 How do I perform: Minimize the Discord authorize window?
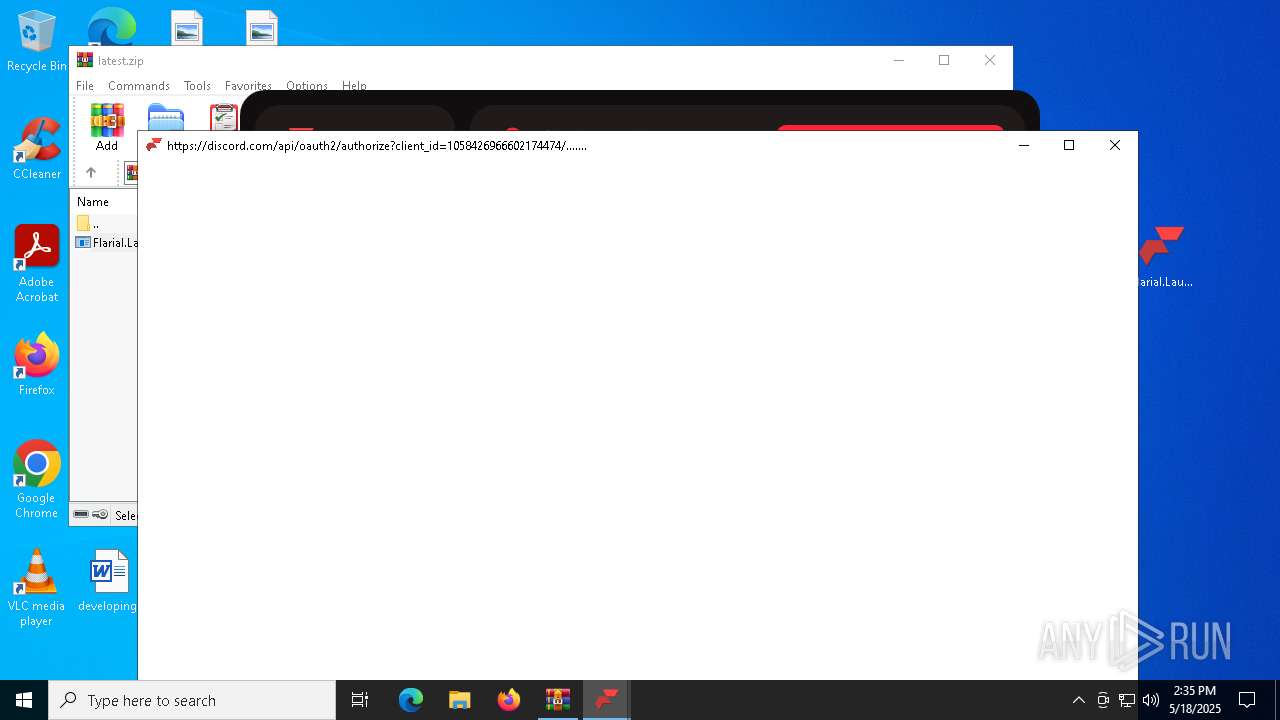1023,145
